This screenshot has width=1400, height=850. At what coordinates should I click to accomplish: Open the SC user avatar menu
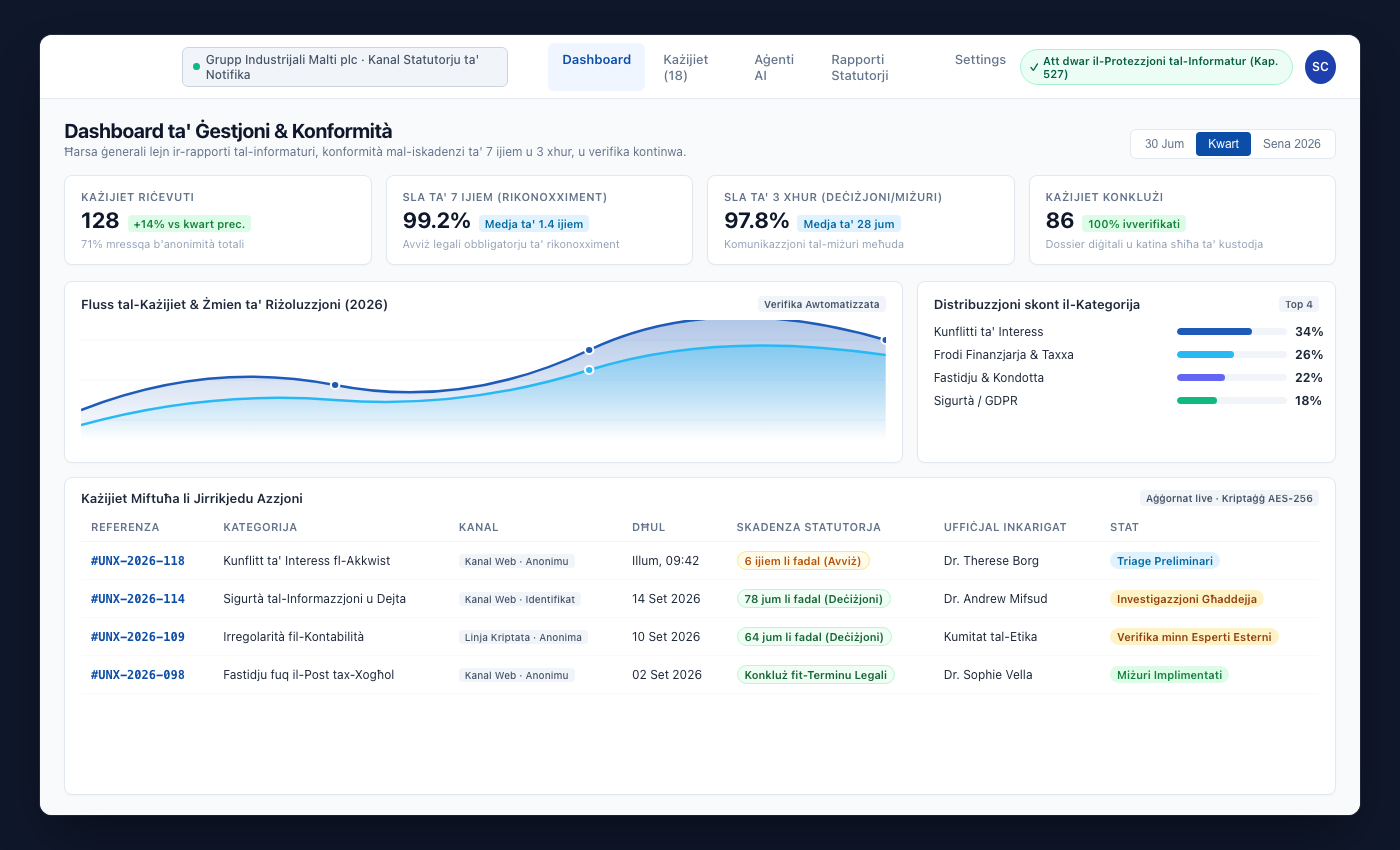point(1320,67)
